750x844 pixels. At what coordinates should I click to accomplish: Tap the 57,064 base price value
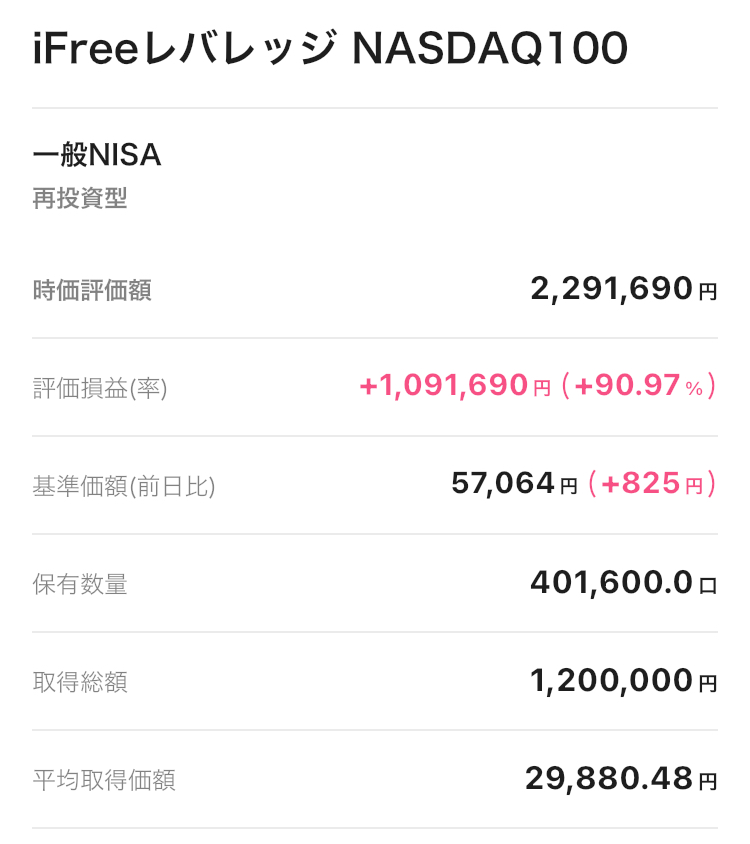[502, 484]
